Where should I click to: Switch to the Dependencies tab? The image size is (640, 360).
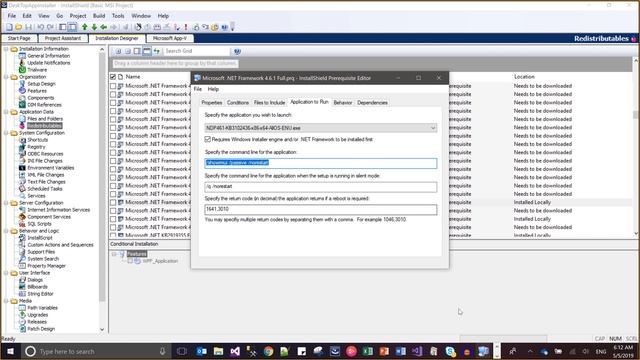click(x=372, y=103)
